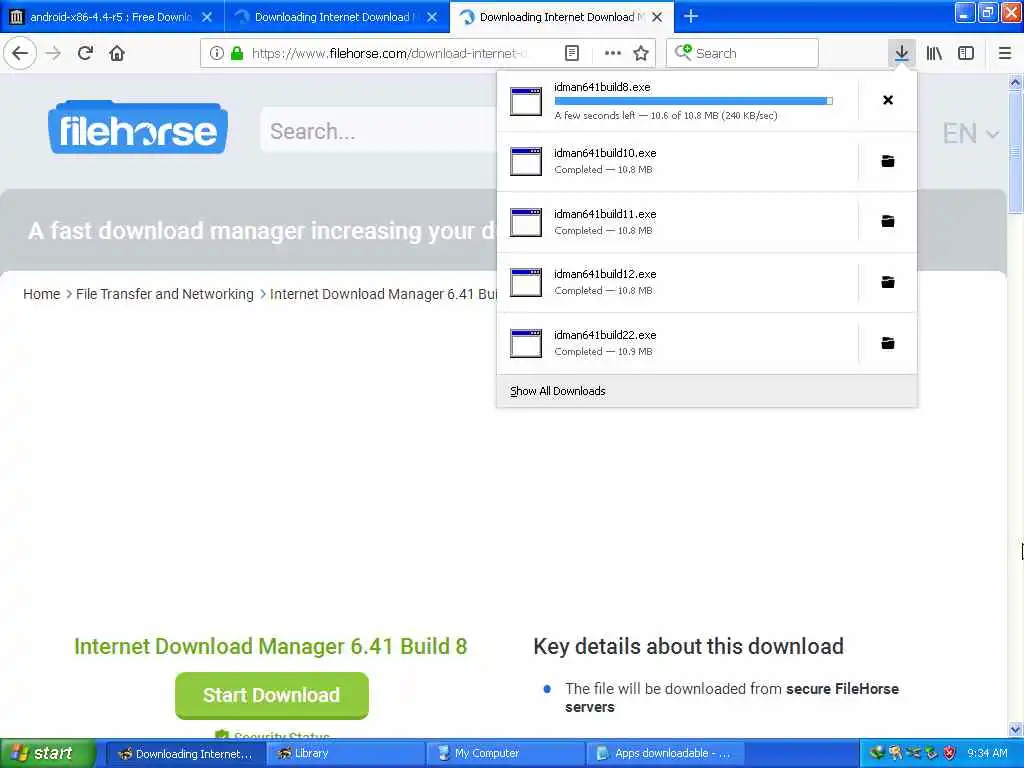Open File Transfer and Networking breadcrumb
1024x768 pixels.
(x=165, y=294)
